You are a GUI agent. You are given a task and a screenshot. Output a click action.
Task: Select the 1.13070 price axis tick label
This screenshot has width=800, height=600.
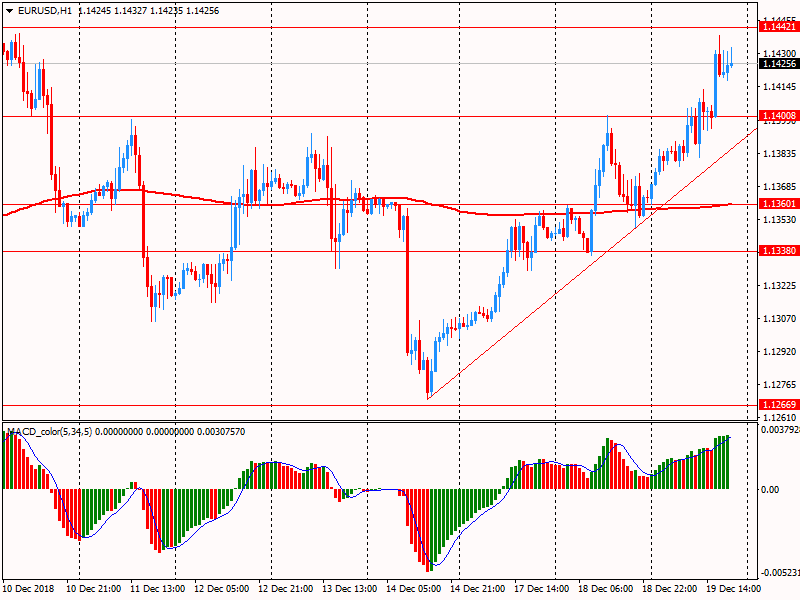coord(780,318)
